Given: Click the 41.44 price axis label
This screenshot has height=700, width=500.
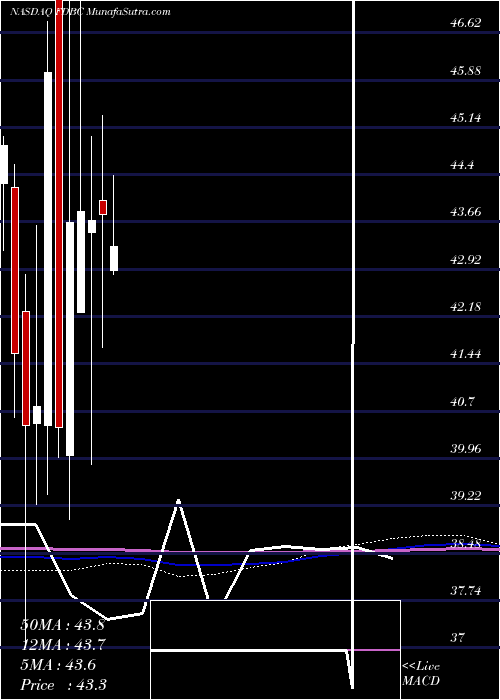Looking at the screenshot, I should 466,354.
